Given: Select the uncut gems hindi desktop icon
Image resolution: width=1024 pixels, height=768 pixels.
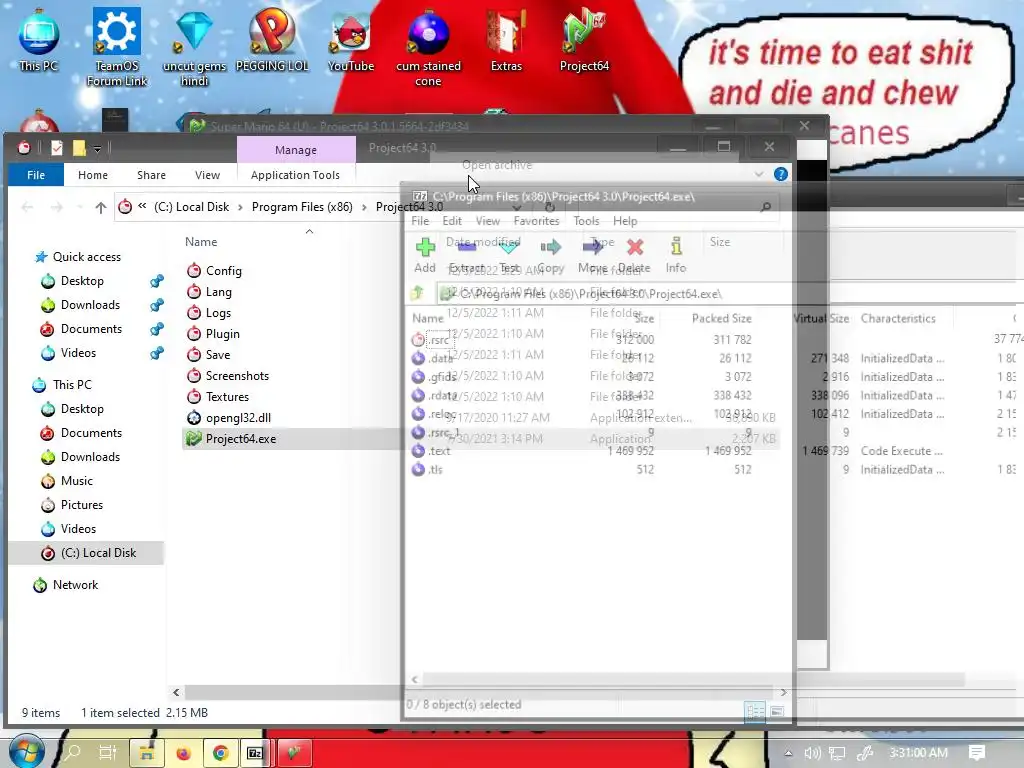Looking at the screenshot, I should click(194, 47).
